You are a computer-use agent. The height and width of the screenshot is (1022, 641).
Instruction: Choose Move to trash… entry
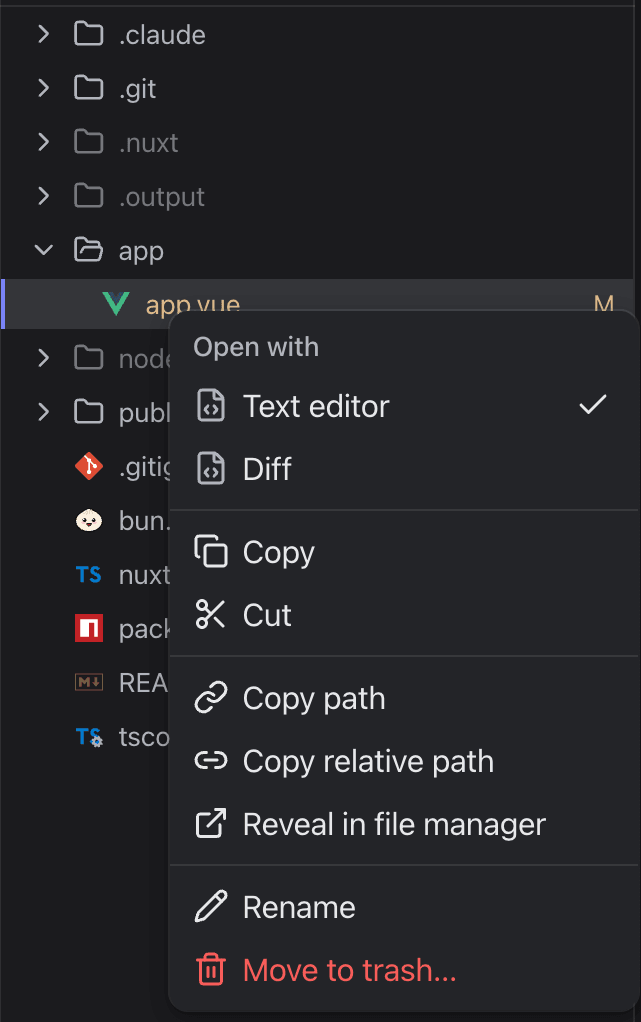tap(404, 969)
